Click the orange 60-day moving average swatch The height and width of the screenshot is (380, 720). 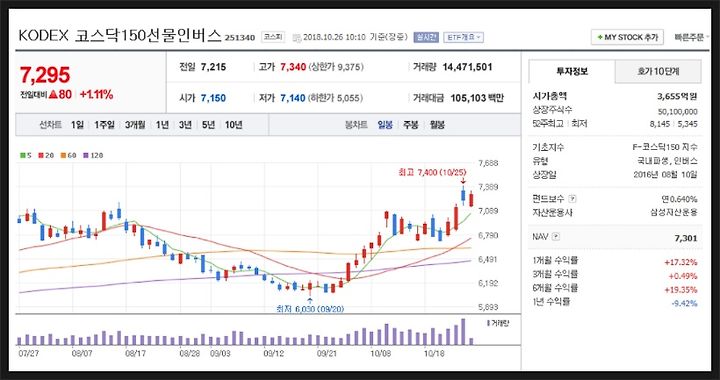pos(63,156)
